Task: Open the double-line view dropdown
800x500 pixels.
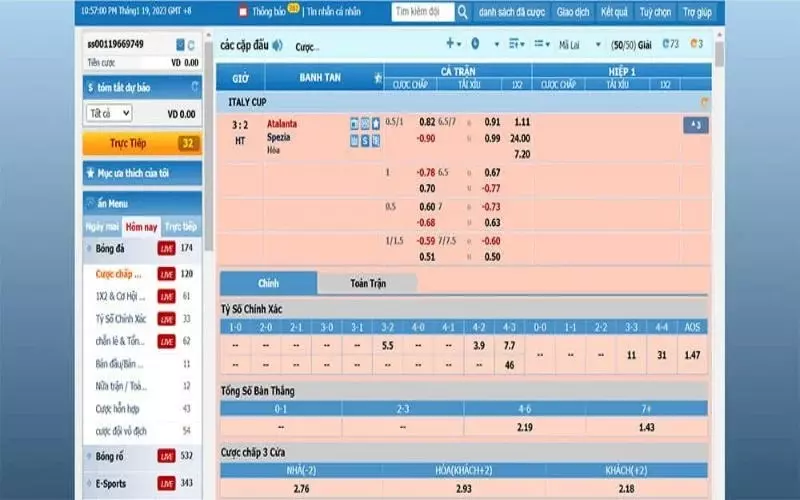Action: click(542, 44)
